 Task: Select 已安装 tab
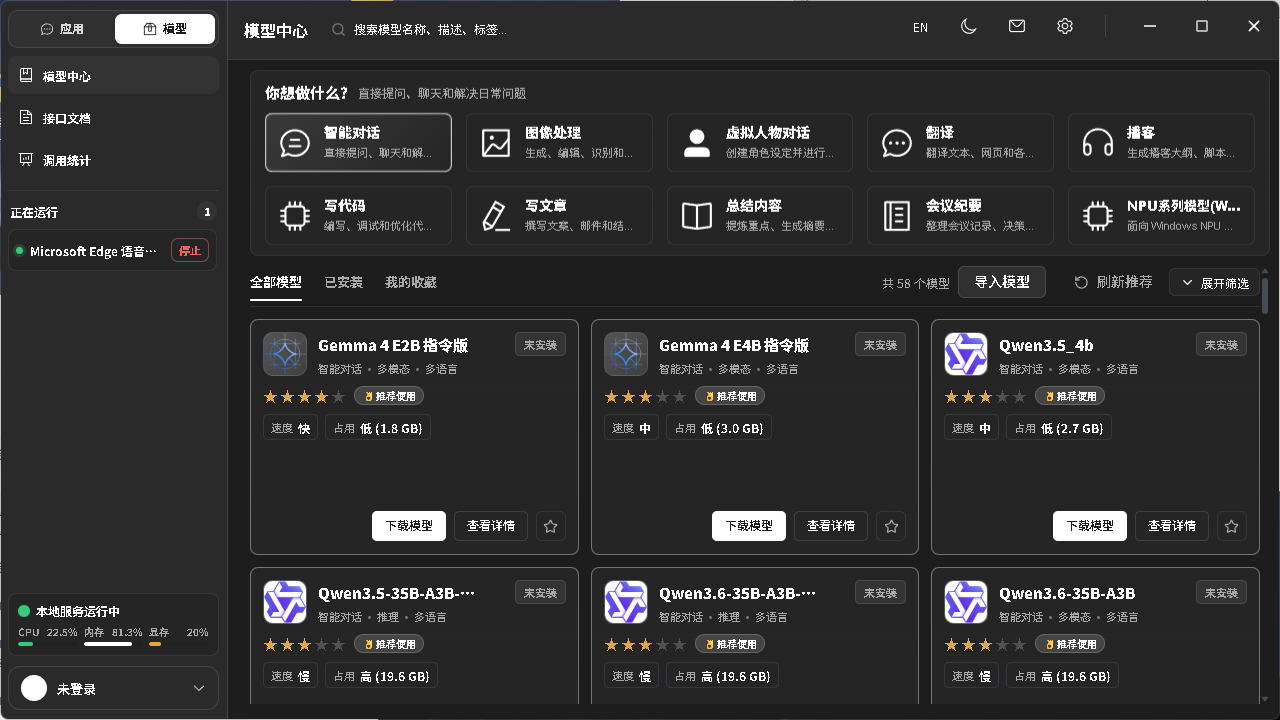coord(343,283)
